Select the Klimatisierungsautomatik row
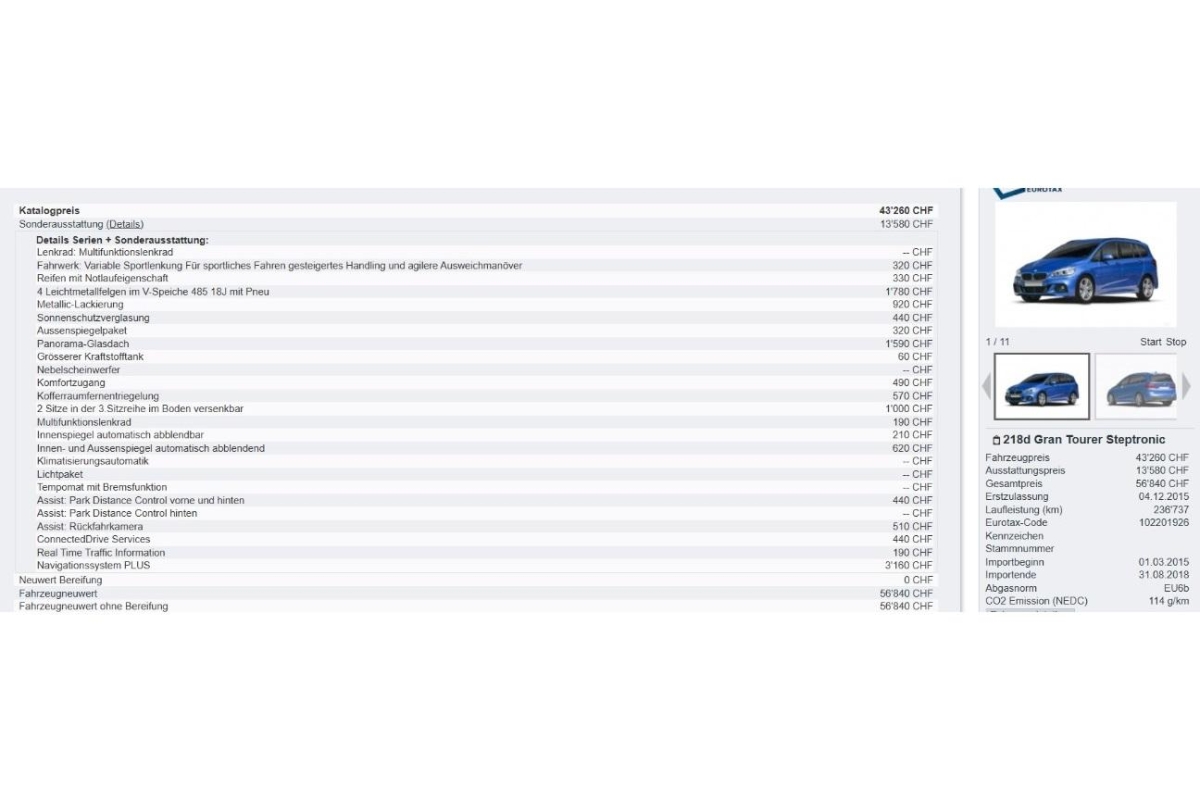The image size is (1200, 800). point(476,461)
